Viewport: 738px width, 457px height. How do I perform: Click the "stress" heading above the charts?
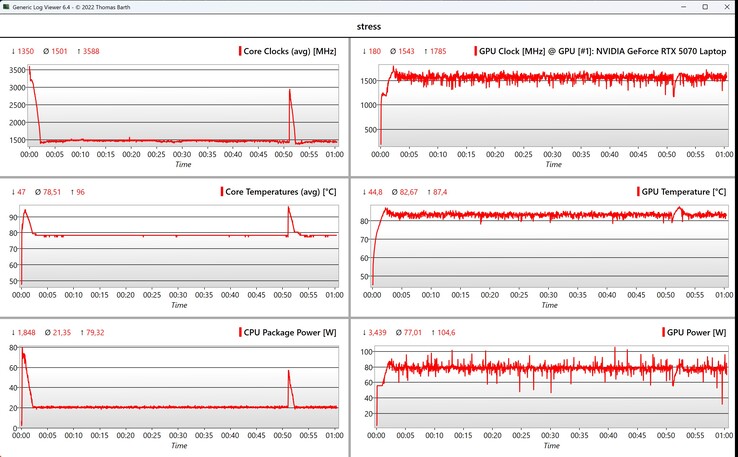point(368,26)
